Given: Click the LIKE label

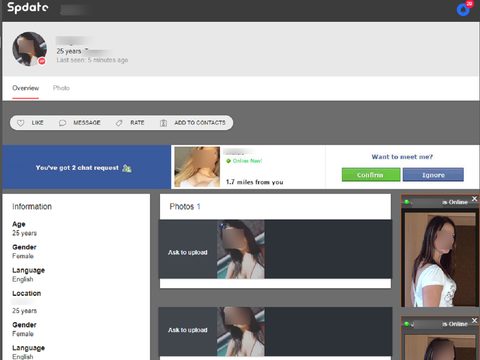Looking at the screenshot, I should click(x=38, y=123).
